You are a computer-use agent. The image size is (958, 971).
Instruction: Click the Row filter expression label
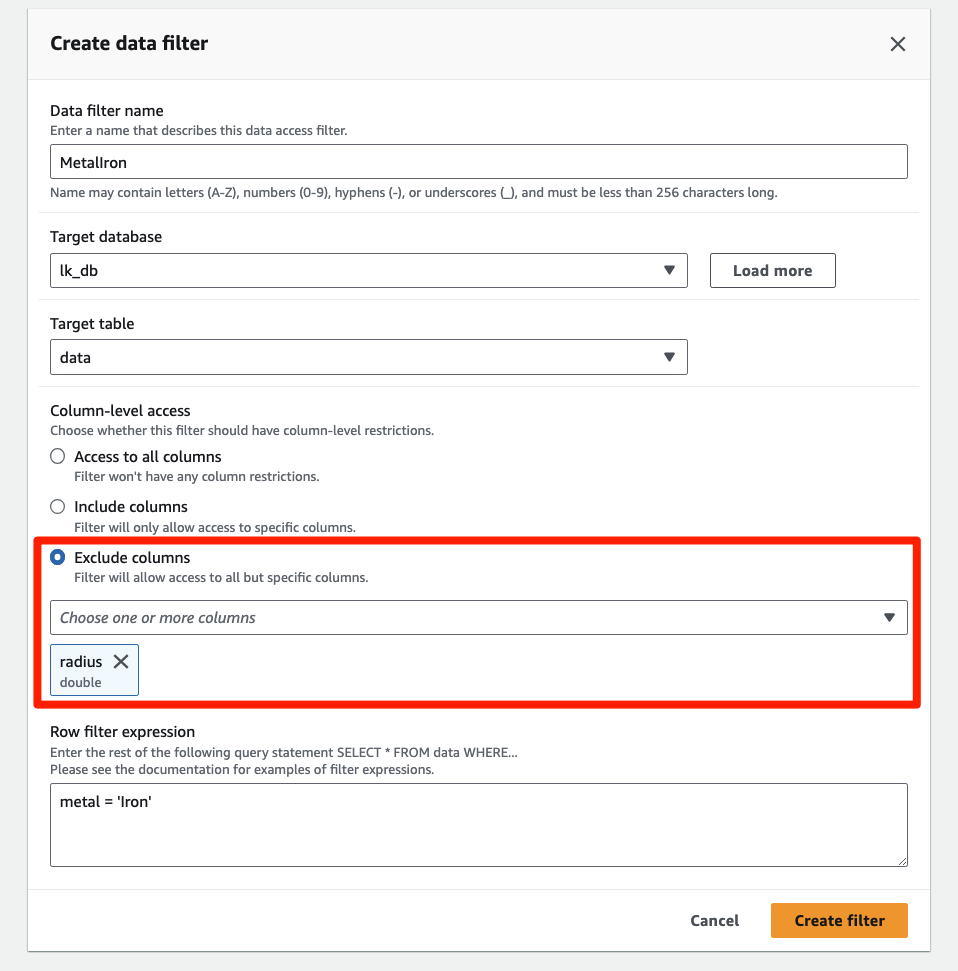(122, 732)
